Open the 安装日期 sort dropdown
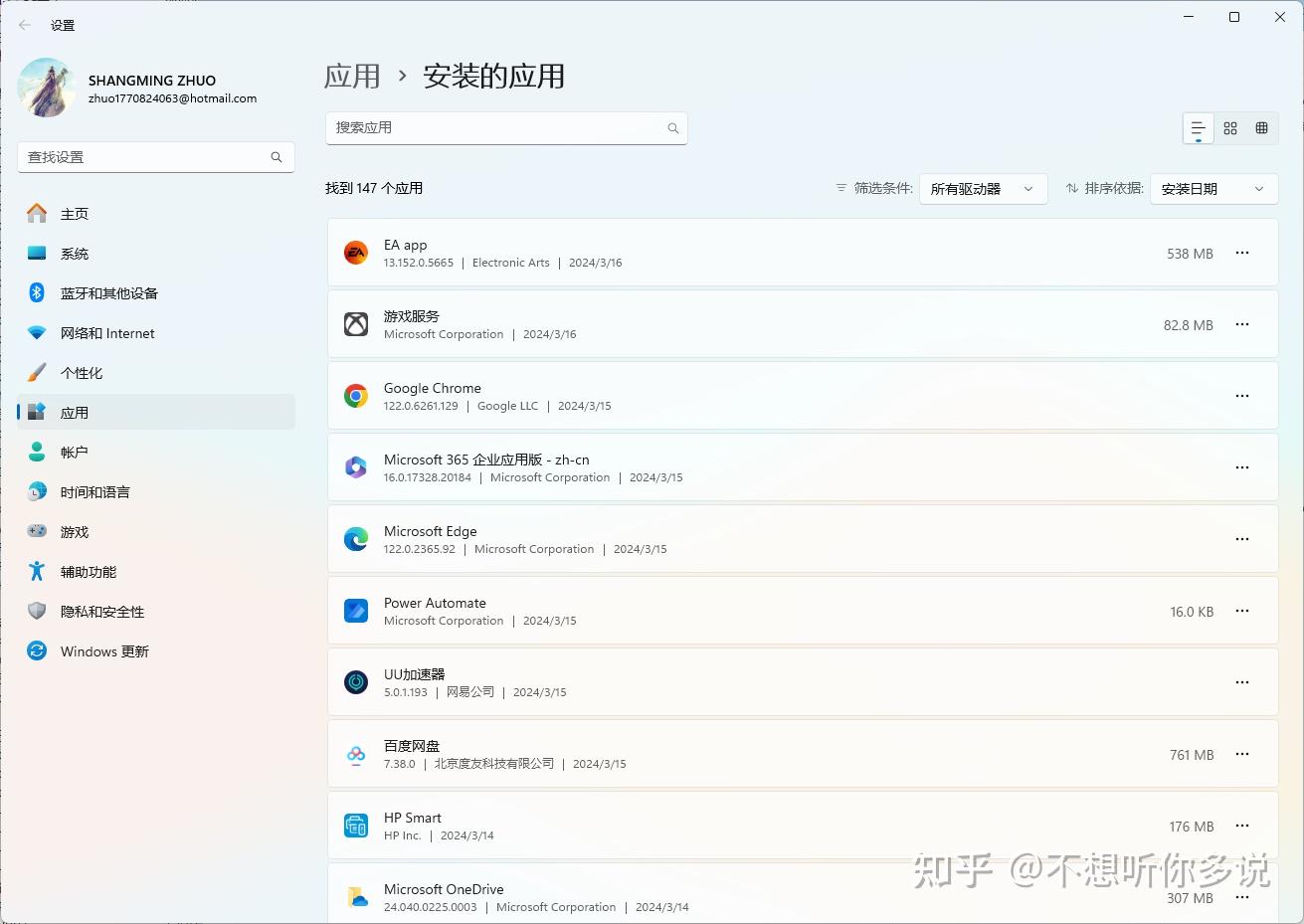The width and height of the screenshot is (1304, 924). click(x=1213, y=189)
